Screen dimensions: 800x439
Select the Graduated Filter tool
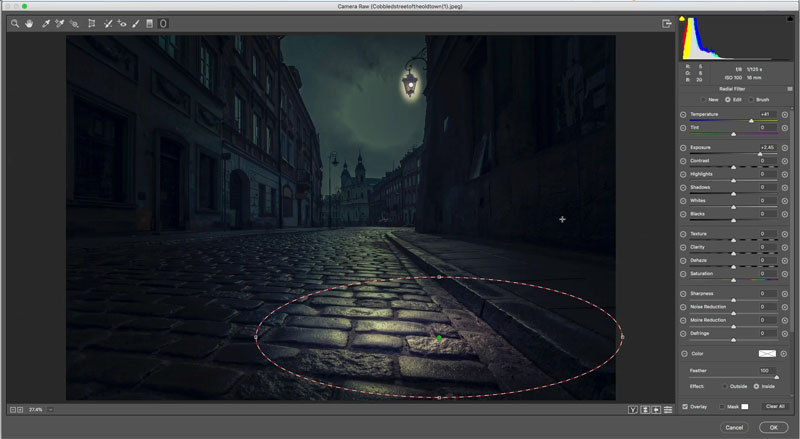point(149,23)
